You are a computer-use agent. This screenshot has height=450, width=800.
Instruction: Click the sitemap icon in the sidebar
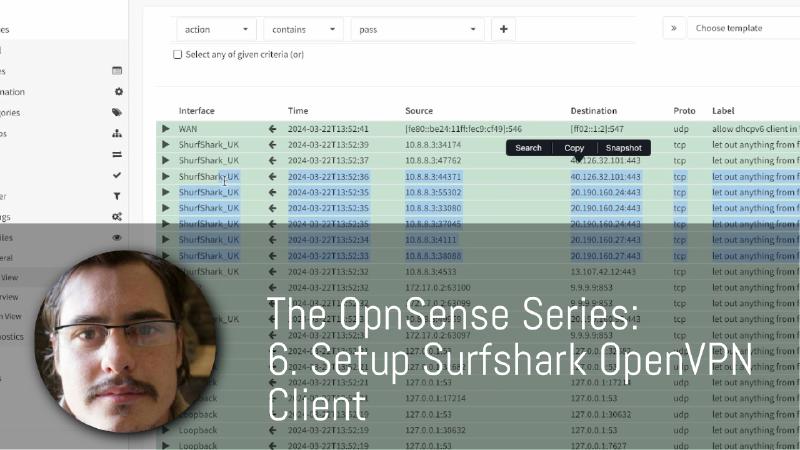pos(117,134)
